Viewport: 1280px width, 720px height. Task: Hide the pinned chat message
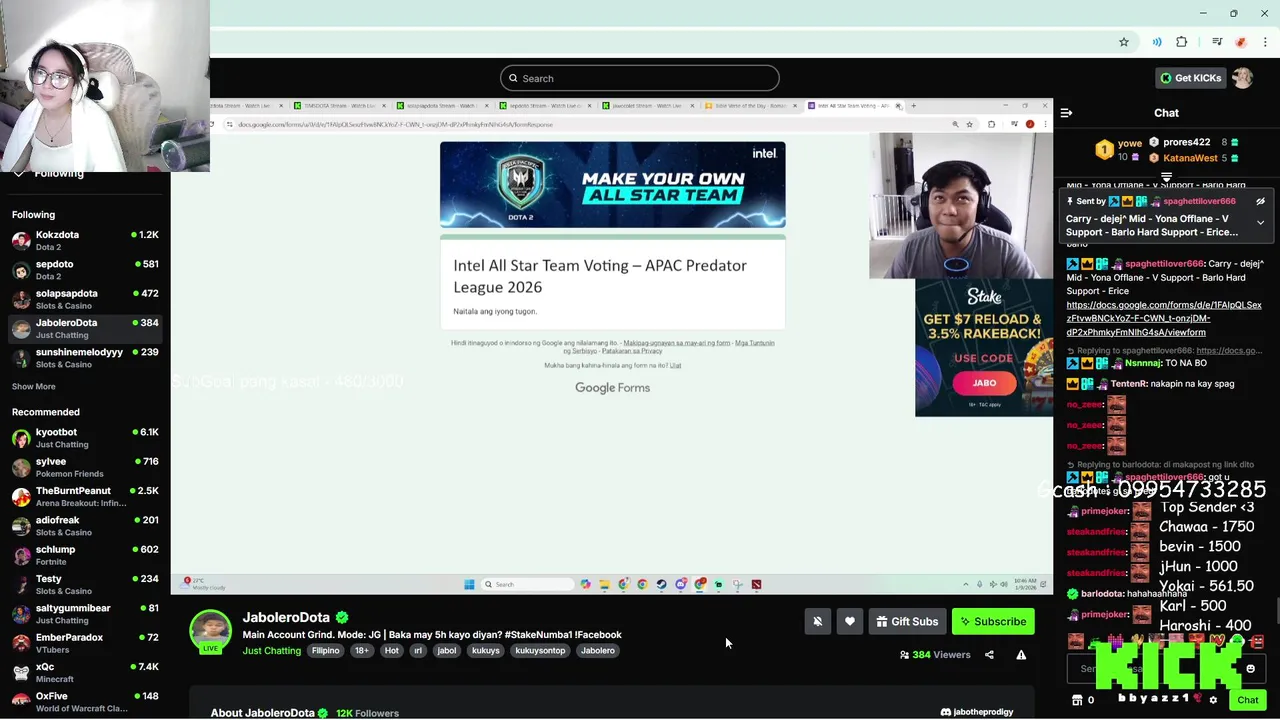[x=1260, y=201]
